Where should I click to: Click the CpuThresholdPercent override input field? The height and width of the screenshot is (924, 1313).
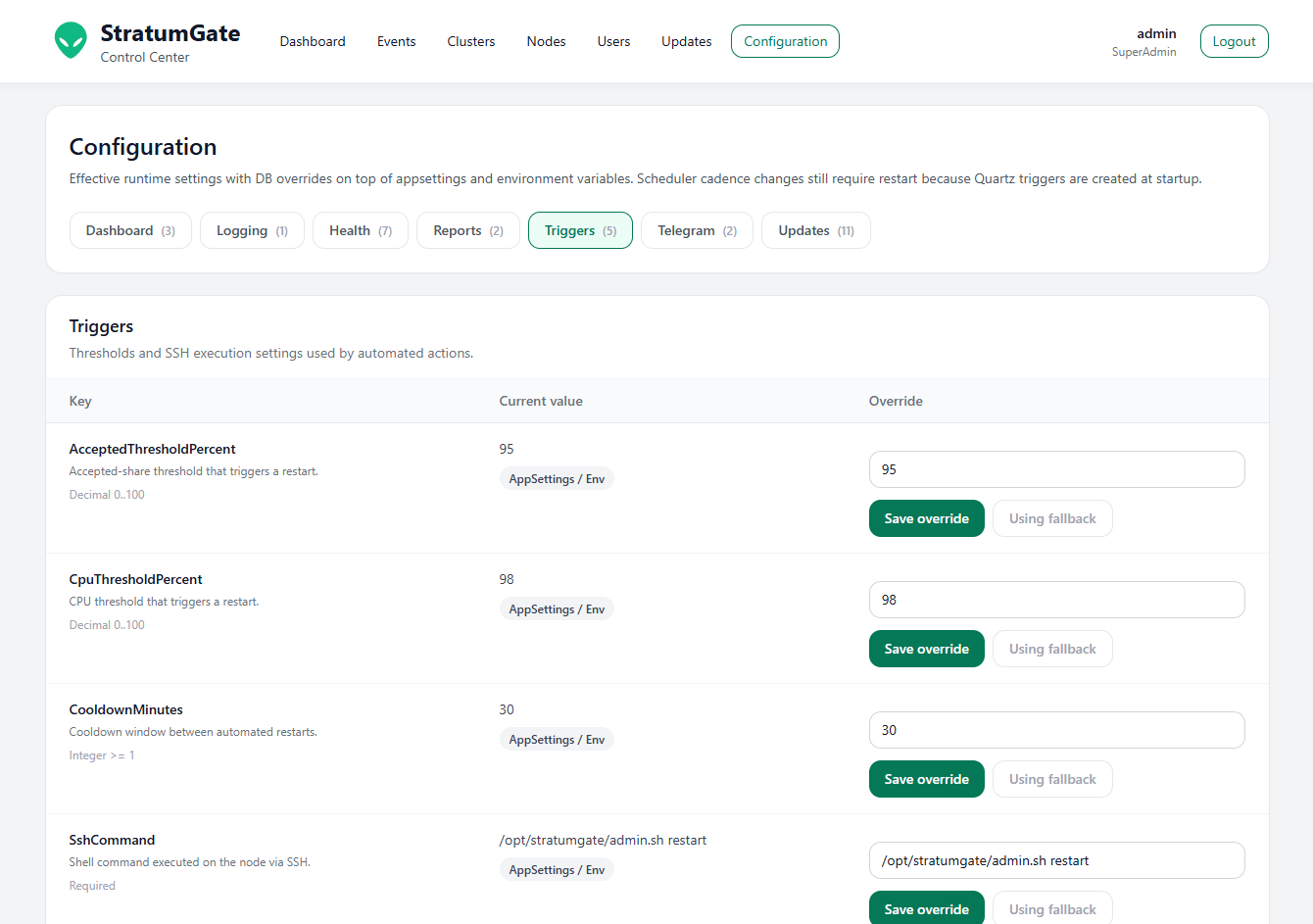click(1056, 600)
